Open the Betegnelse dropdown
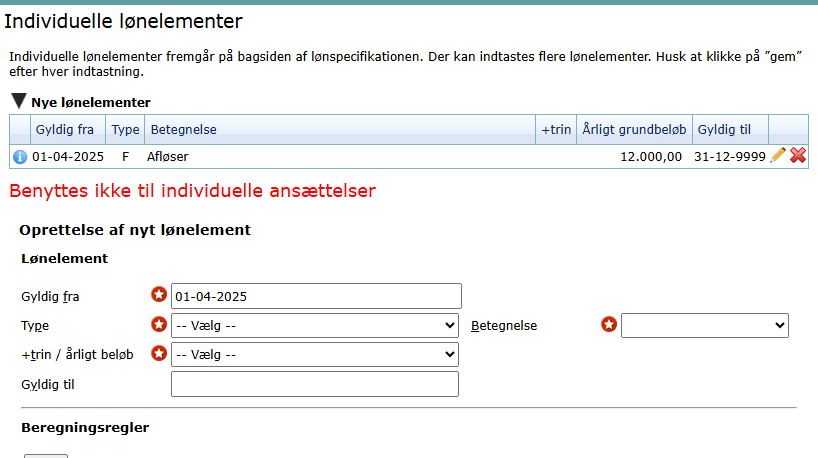Screen dimensions: 818x458 click(x=705, y=326)
